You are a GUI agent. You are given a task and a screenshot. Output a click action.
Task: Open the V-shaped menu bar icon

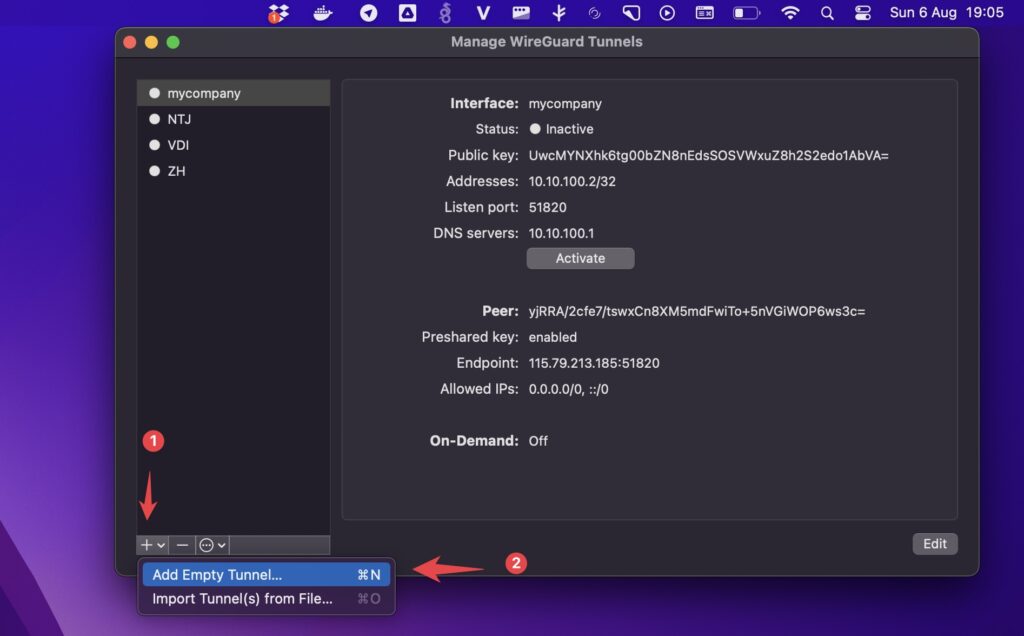[483, 13]
